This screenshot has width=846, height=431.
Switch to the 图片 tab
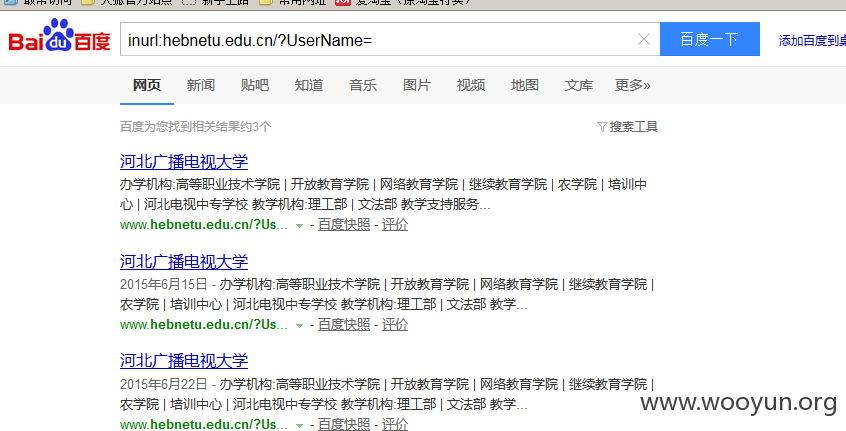tap(417, 85)
